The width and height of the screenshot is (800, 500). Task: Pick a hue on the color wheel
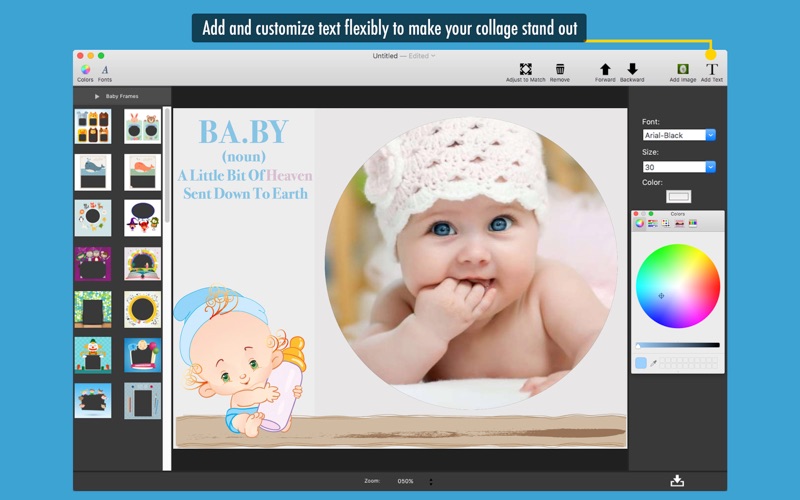point(678,286)
